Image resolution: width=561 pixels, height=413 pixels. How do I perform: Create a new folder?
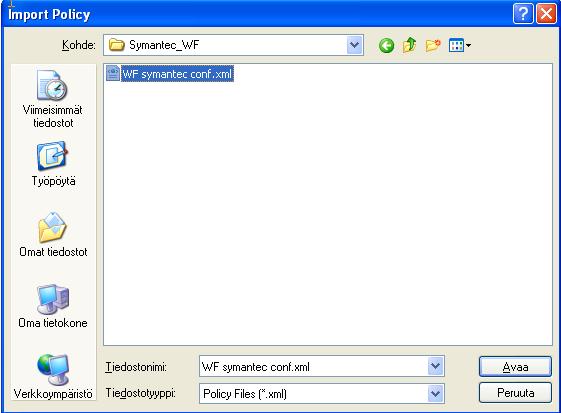433,45
